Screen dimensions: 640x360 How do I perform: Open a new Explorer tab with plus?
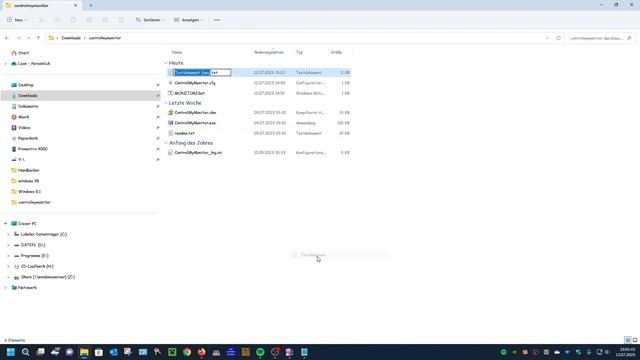click(x=91, y=5)
